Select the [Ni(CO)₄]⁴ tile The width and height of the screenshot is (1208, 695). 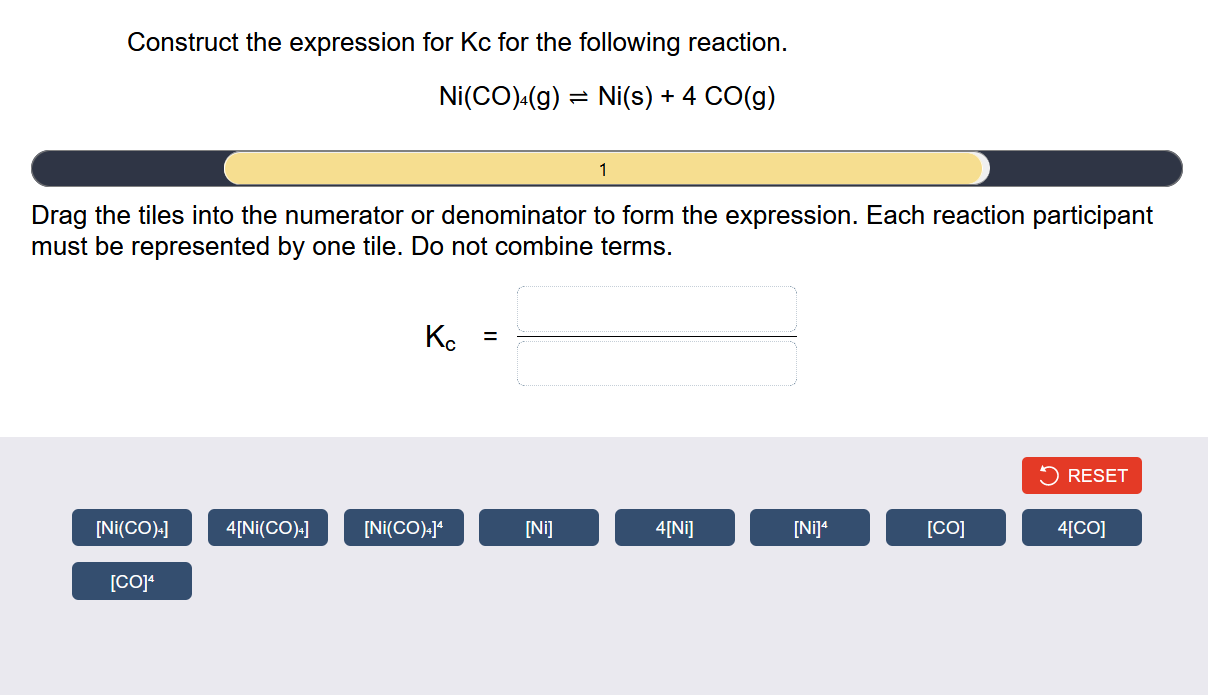[x=403, y=527]
